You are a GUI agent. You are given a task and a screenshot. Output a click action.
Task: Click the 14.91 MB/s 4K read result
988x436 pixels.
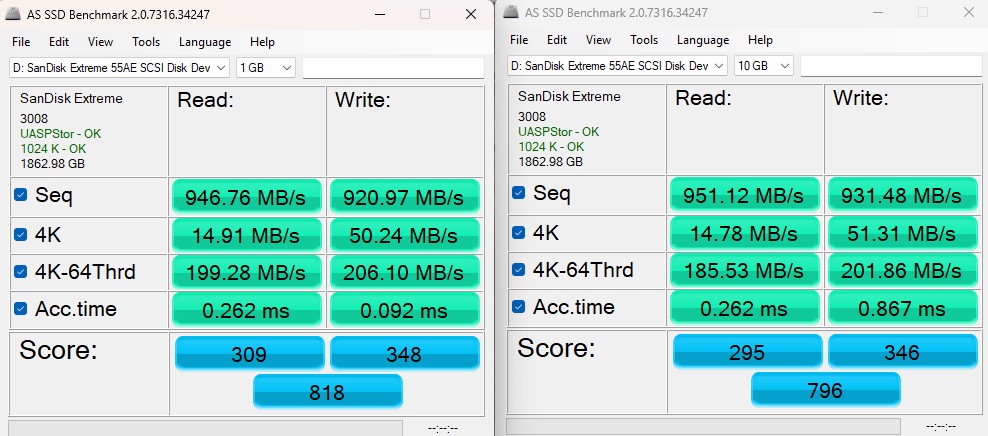[x=247, y=235]
